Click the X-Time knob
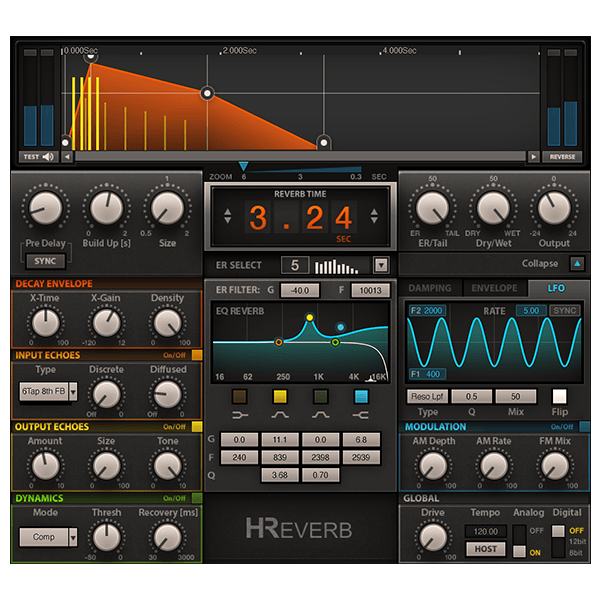This screenshot has height=600, width=600. tap(46, 323)
